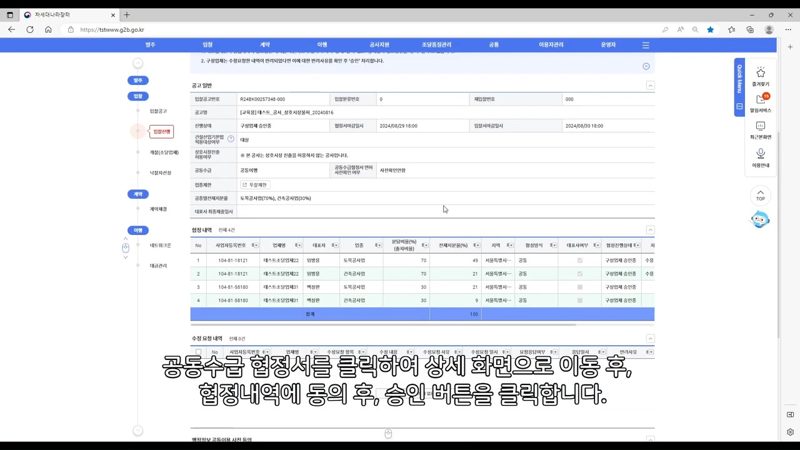Open filter dropdown on 사업자등록번호 column in 협정 내역
Screen dimensions: 800x450
pyautogui.click(x=255, y=245)
